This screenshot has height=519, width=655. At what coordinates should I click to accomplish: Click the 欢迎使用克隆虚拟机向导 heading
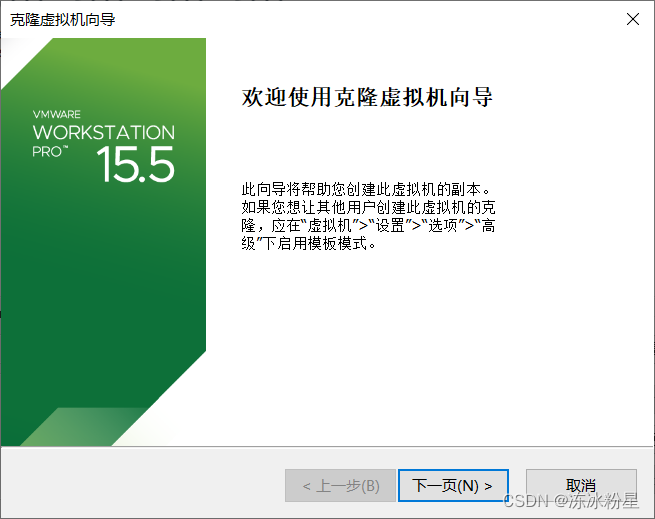click(367, 97)
